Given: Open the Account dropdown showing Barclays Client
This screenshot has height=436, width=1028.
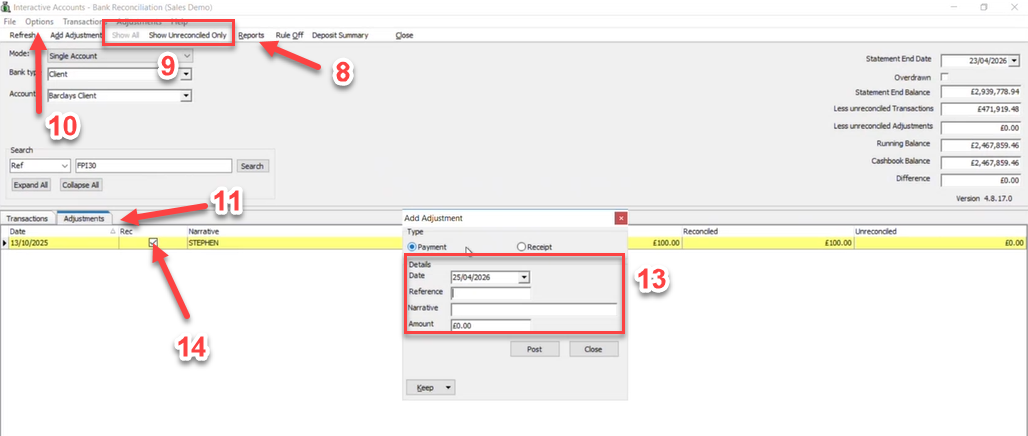Looking at the screenshot, I should pyautogui.click(x=186, y=96).
